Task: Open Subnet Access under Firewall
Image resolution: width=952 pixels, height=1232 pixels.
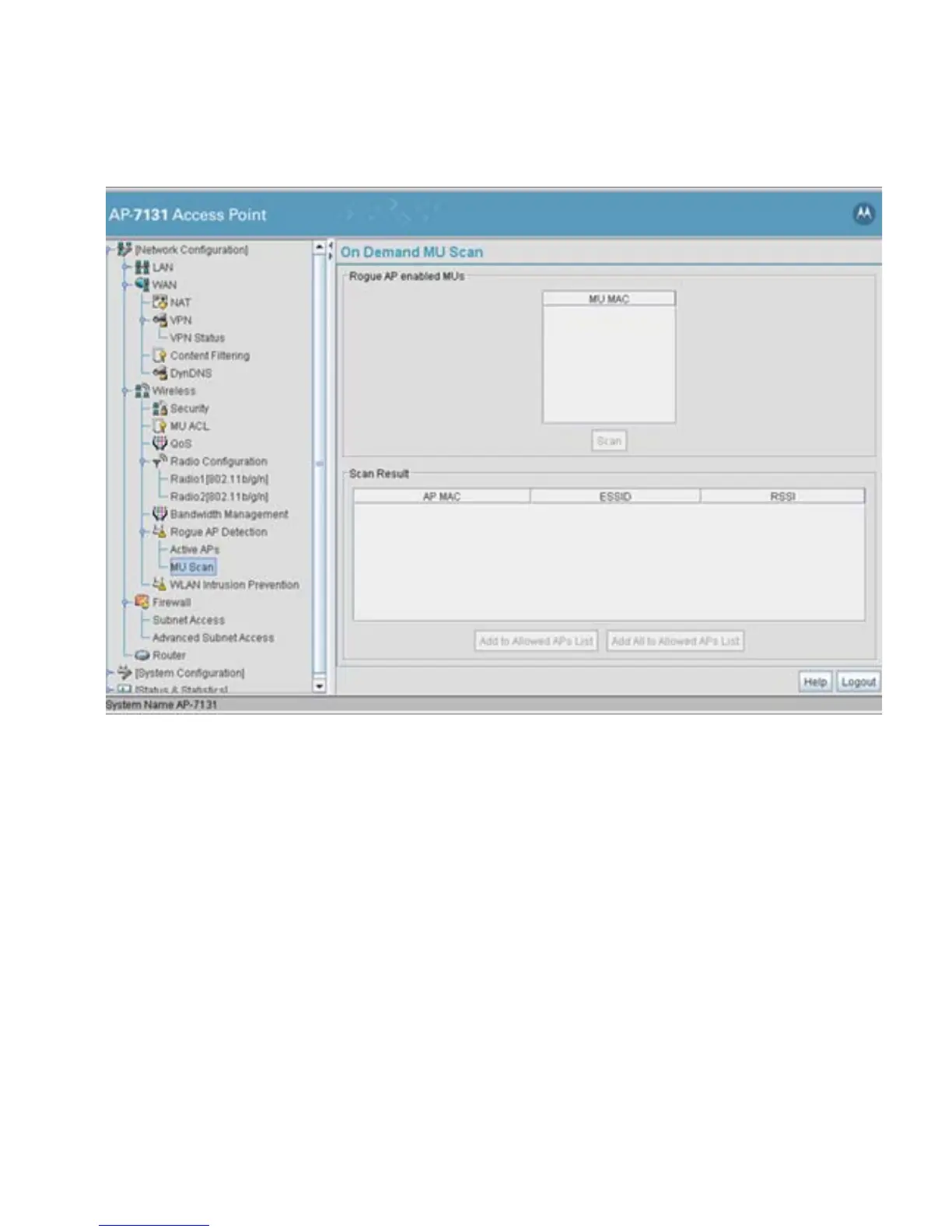Action: (x=188, y=620)
